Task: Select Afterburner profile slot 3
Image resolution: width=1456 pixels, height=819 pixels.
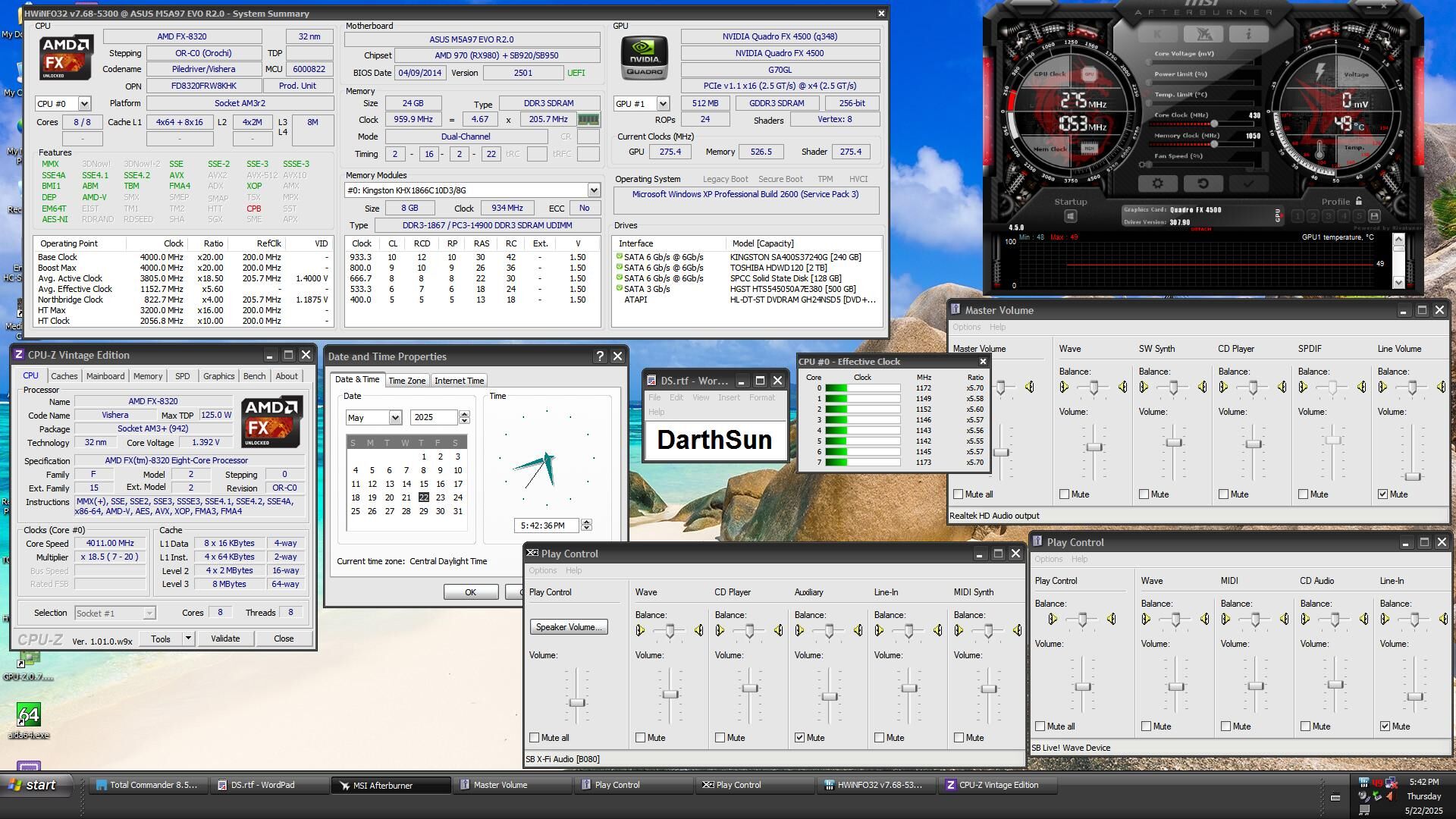Action: coord(1328,217)
